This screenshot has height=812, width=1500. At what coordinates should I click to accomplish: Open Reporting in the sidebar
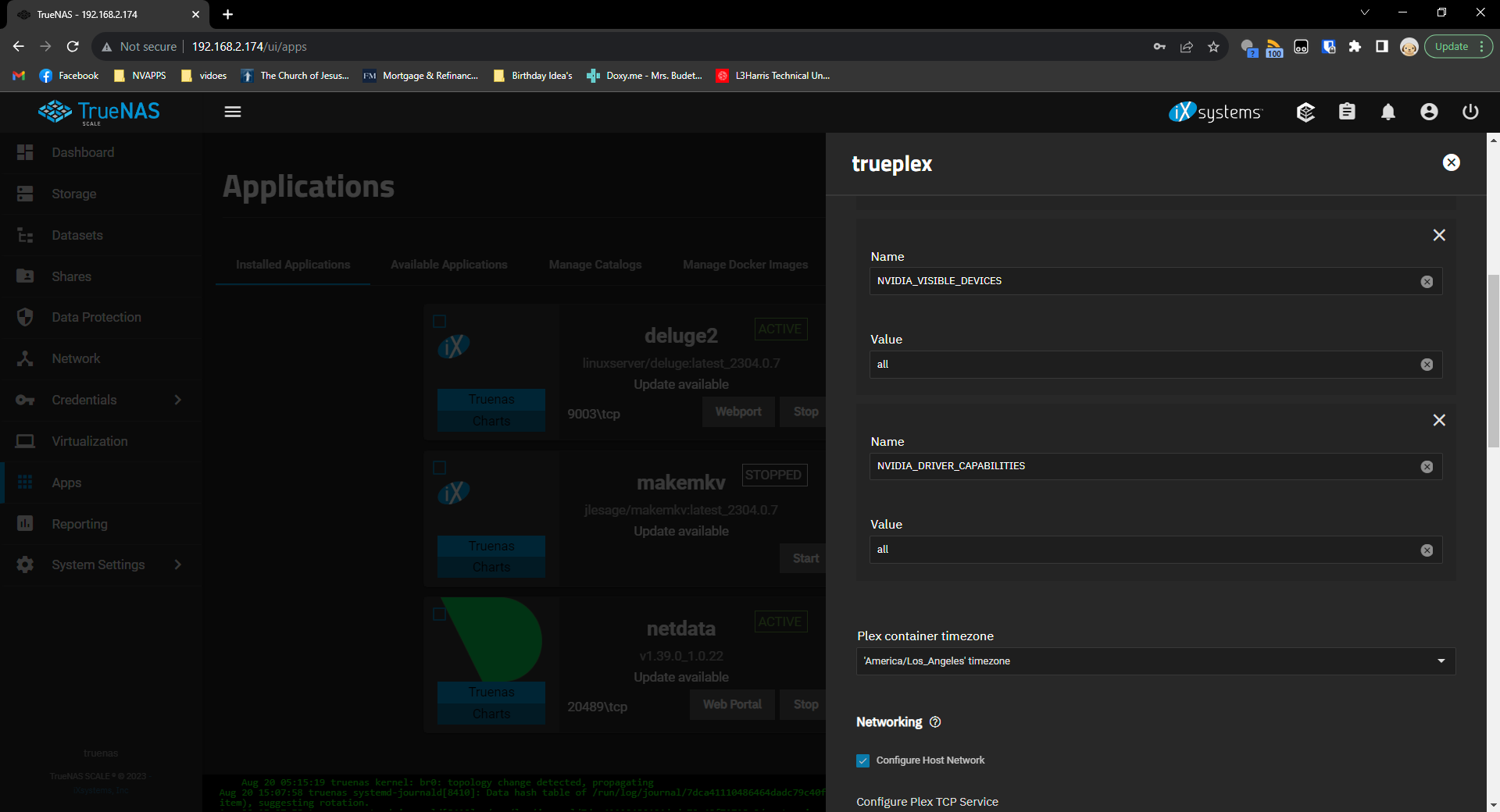click(x=101, y=524)
